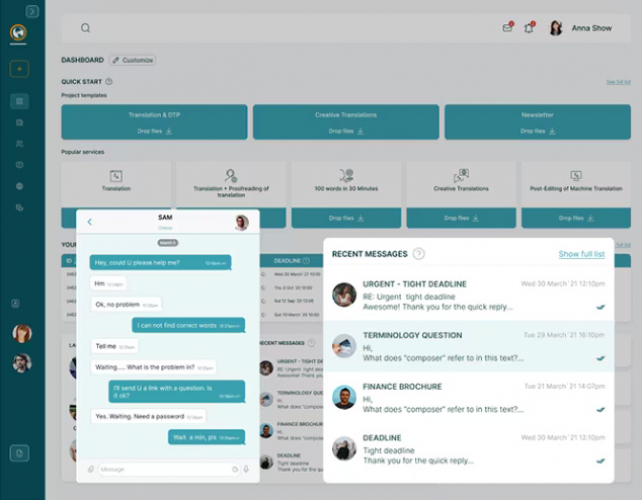Click the checkmark on the Terminology Question message

click(601, 358)
